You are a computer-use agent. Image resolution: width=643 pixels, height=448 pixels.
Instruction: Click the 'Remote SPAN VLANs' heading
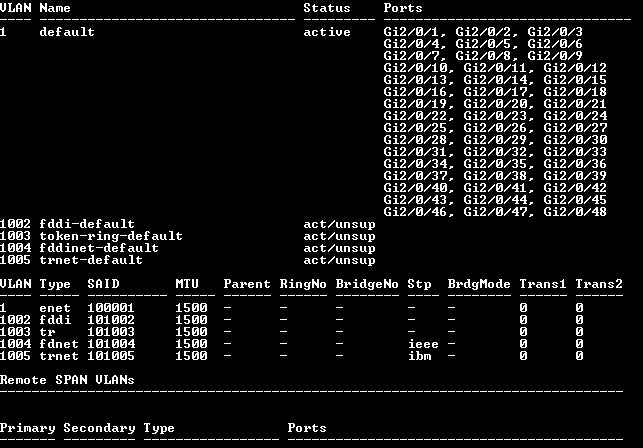coord(67,380)
